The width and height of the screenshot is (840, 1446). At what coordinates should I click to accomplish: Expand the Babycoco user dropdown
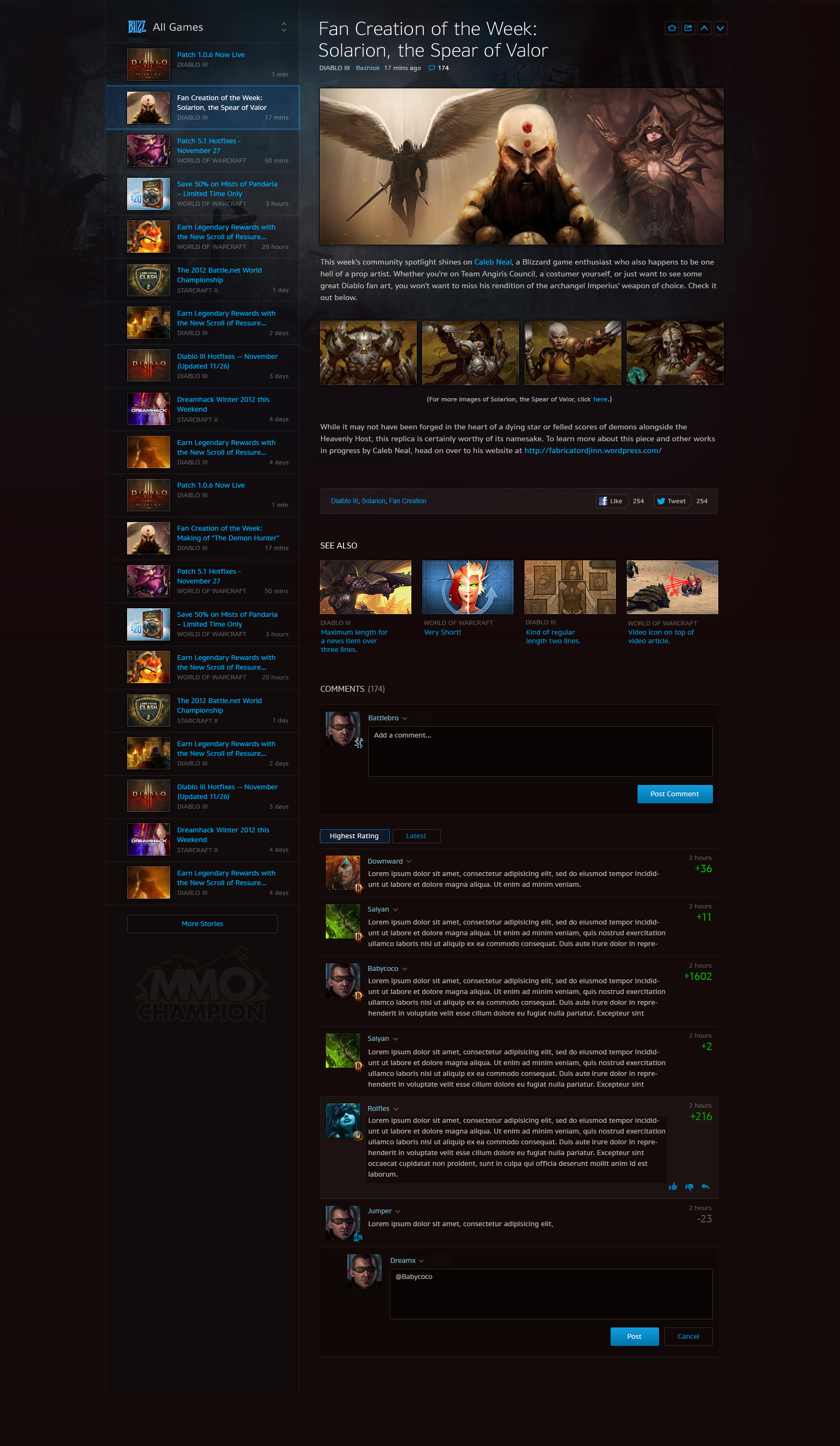point(405,969)
